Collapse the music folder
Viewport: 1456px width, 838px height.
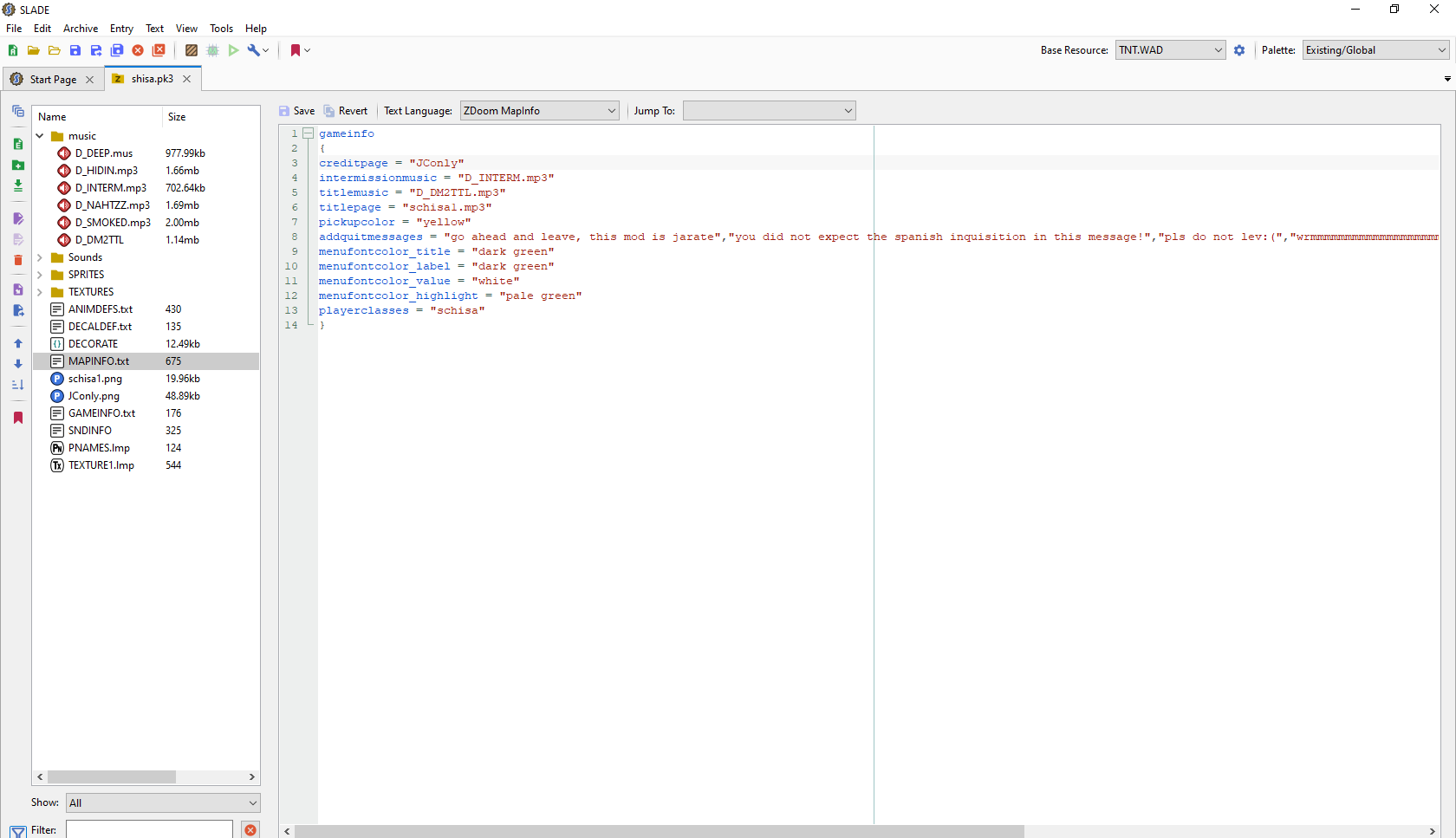coord(40,136)
